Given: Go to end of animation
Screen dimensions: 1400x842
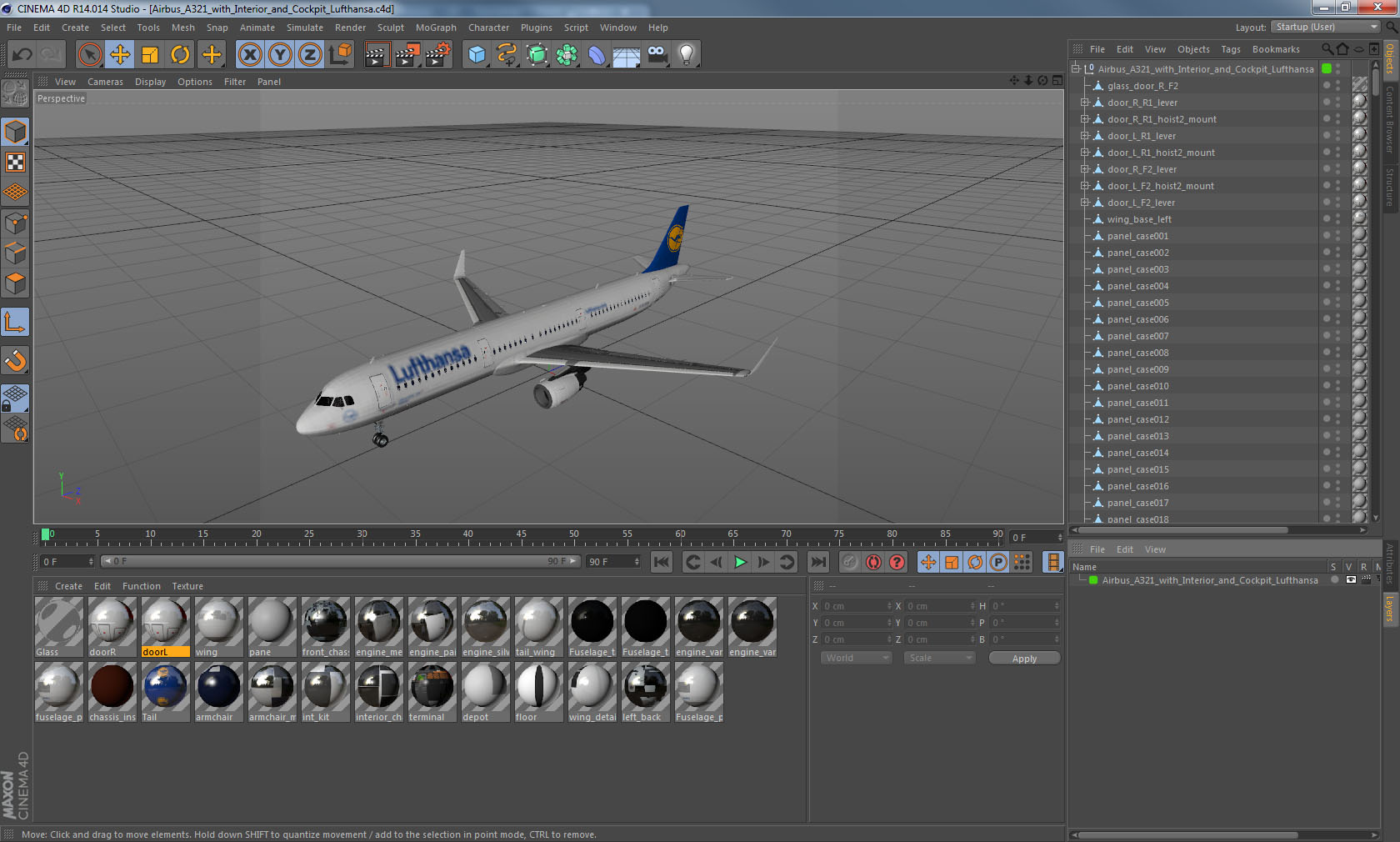Looking at the screenshot, I should [x=818, y=562].
